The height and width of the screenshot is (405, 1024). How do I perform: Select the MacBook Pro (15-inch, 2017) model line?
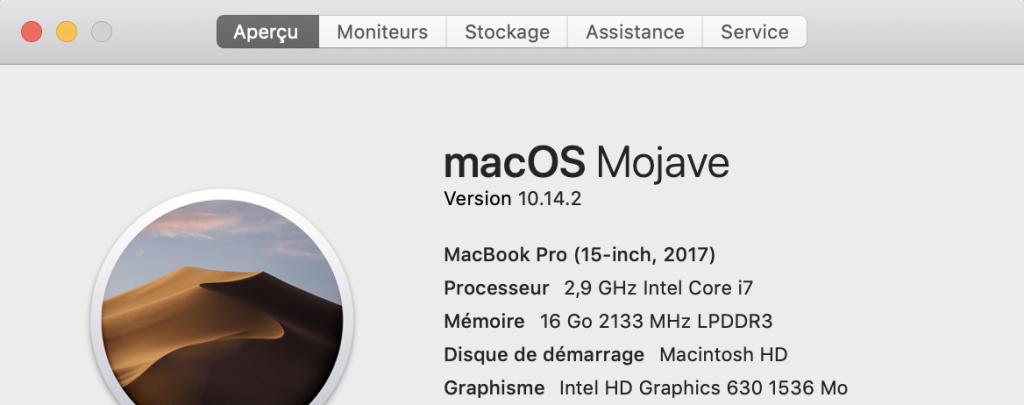(579, 254)
